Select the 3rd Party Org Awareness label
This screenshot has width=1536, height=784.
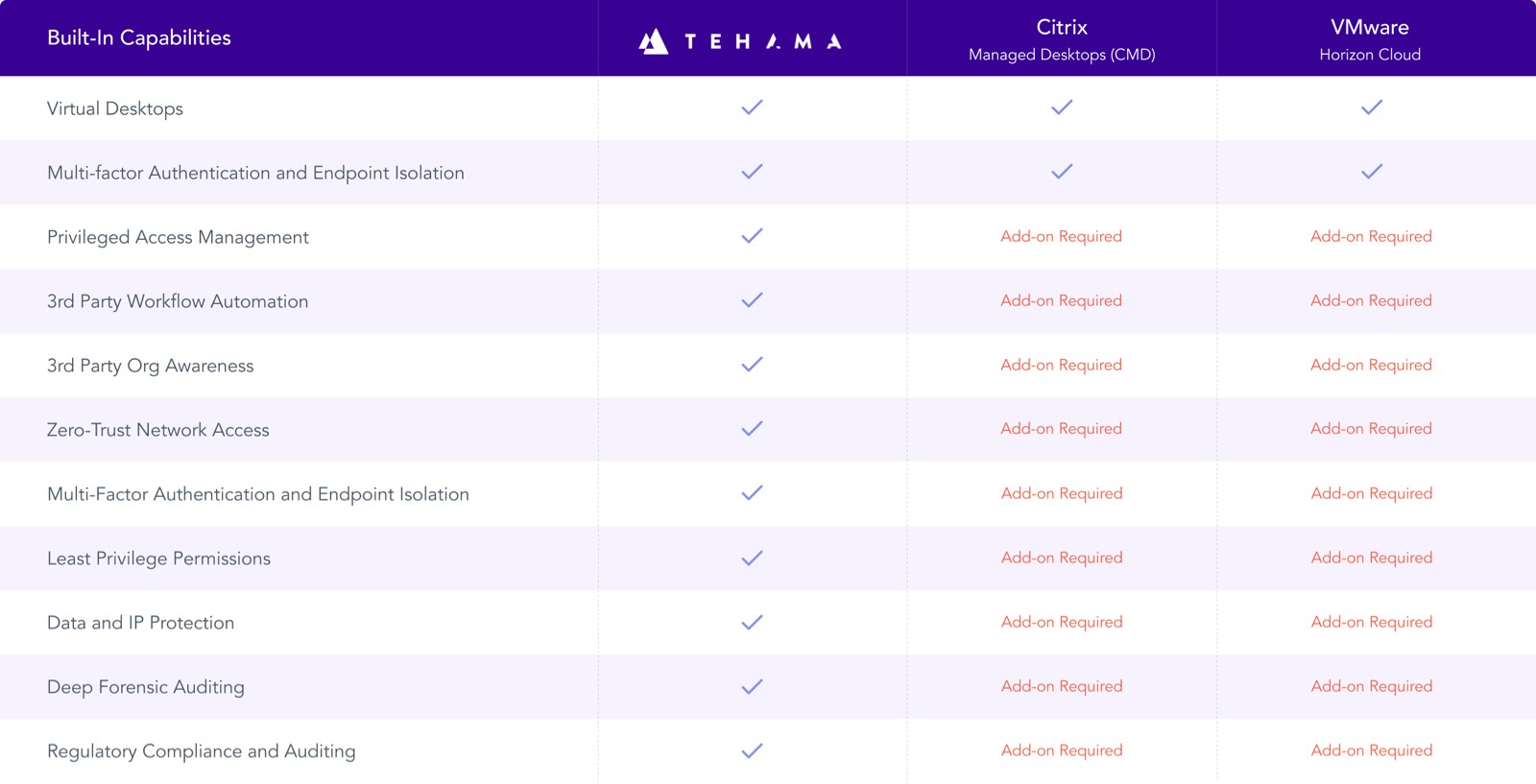[151, 366]
